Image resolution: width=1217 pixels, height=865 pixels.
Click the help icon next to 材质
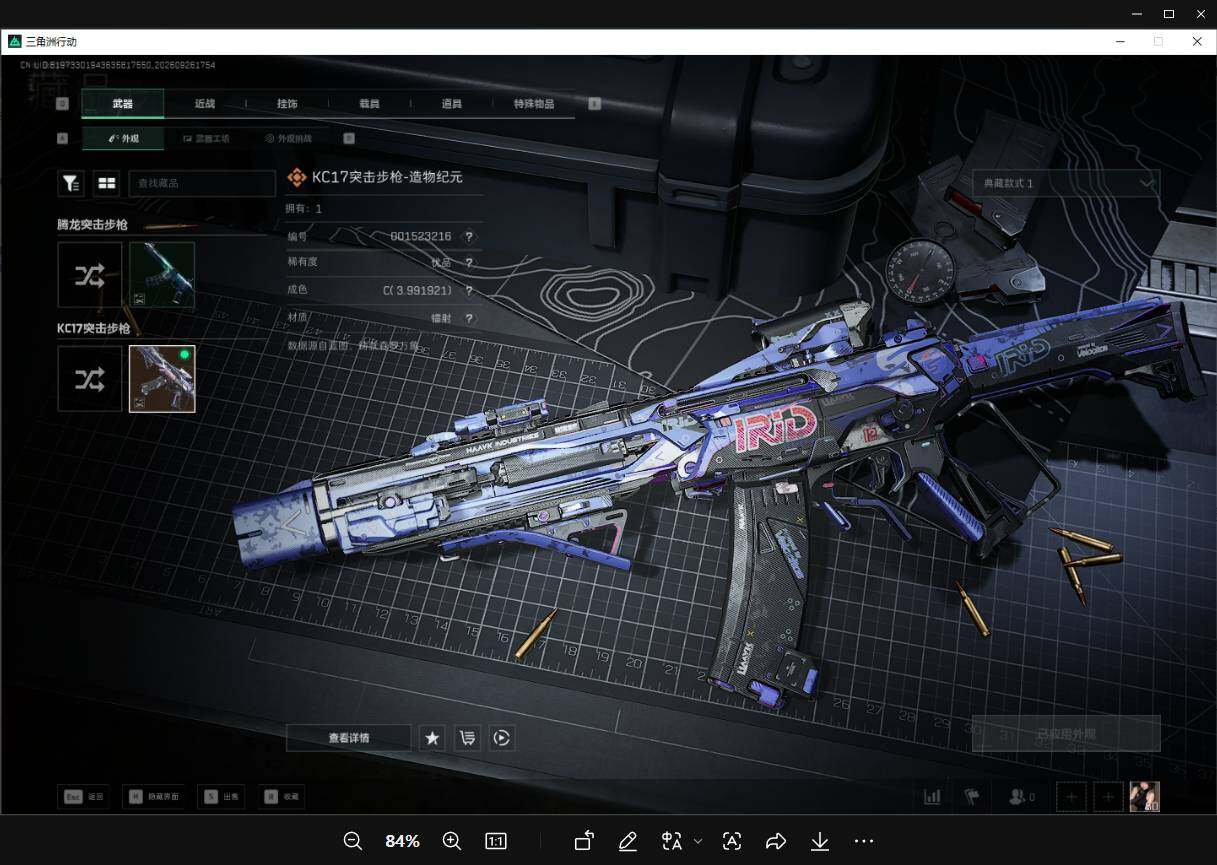468,318
